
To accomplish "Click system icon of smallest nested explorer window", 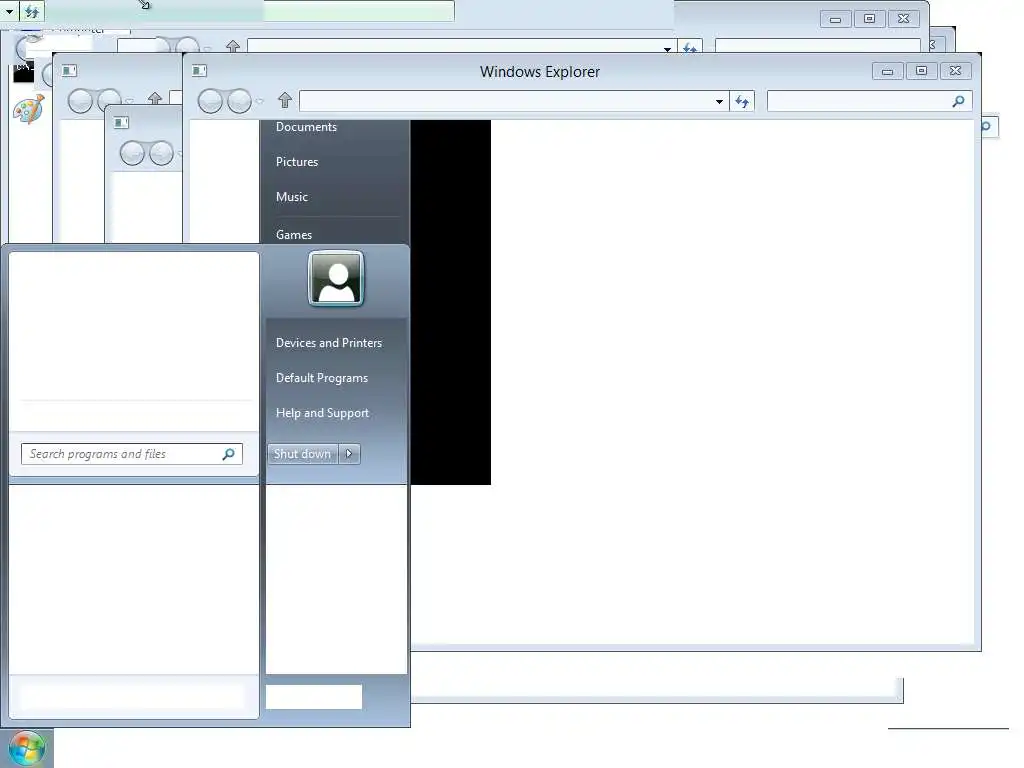I will (x=121, y=123).
